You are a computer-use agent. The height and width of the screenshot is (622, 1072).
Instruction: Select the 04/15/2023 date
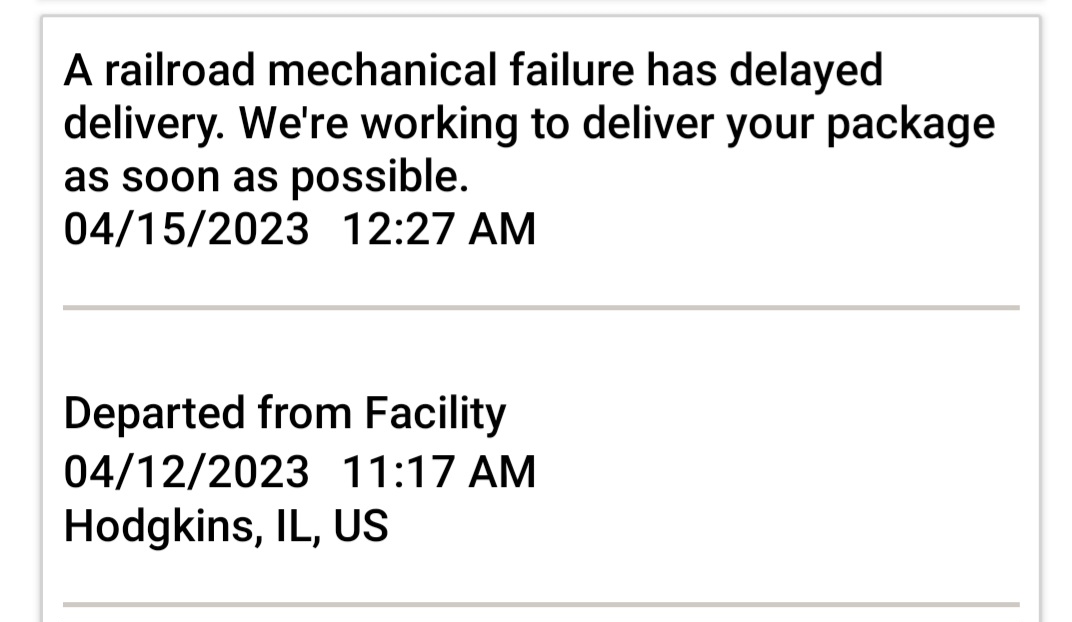[186, 229]
